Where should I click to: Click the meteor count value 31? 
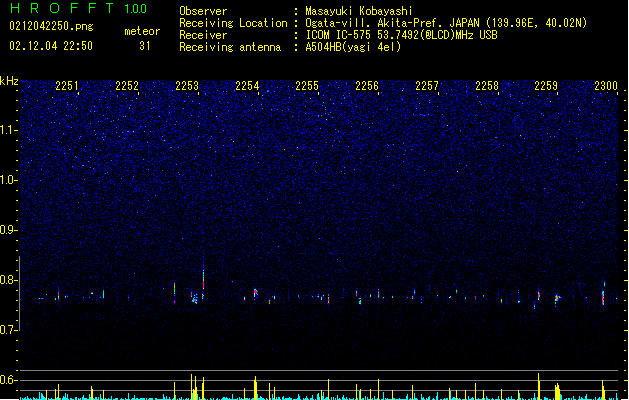(145, 46)
